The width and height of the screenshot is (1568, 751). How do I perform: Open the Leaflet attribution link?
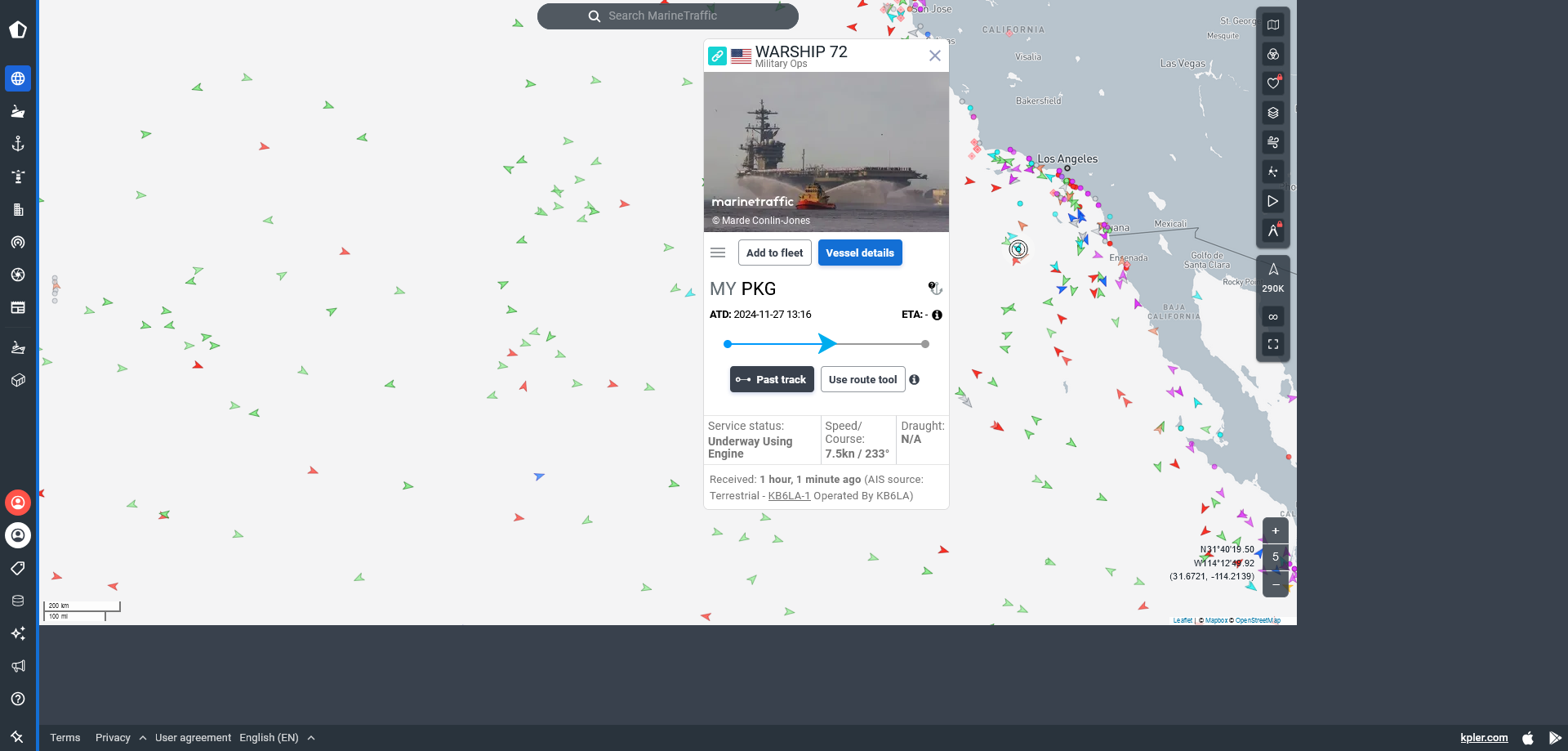pyautogui.click(x=1183, y=620)
